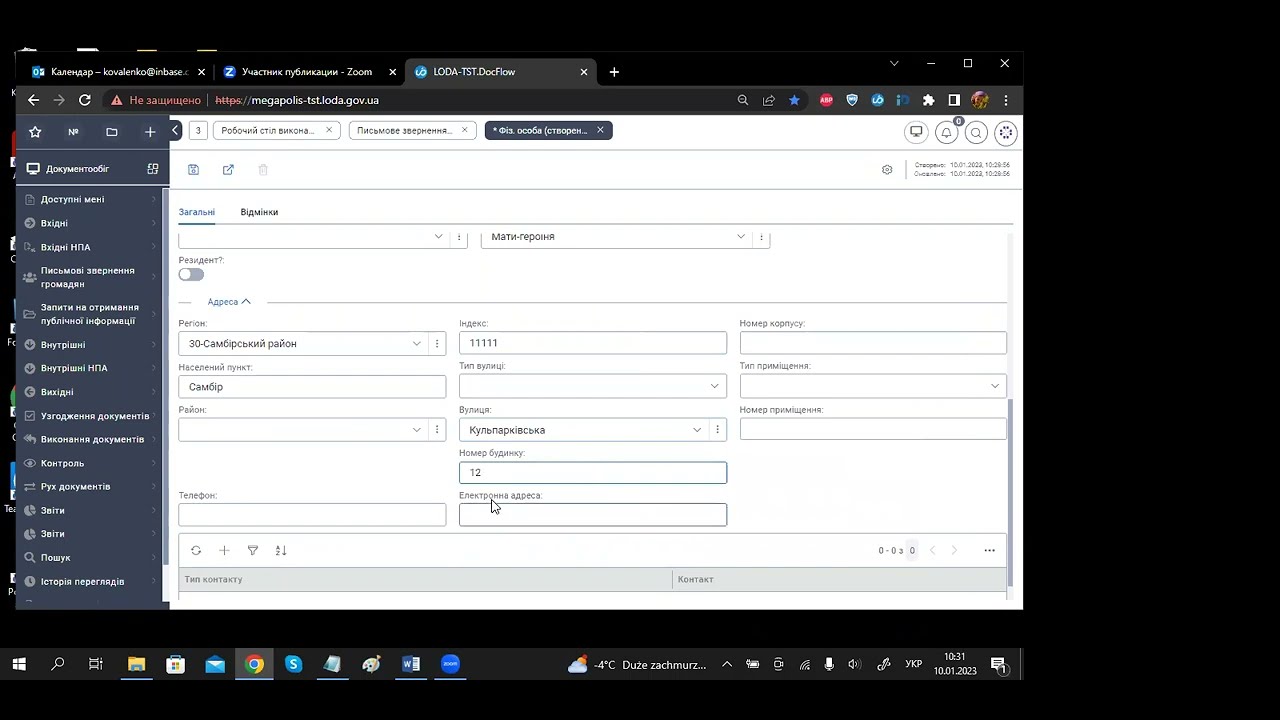Open the Тип вулиці dropdown
The width and height of the screenshot is (1280, 720).
pyautogui.click(x=715, y=386)
